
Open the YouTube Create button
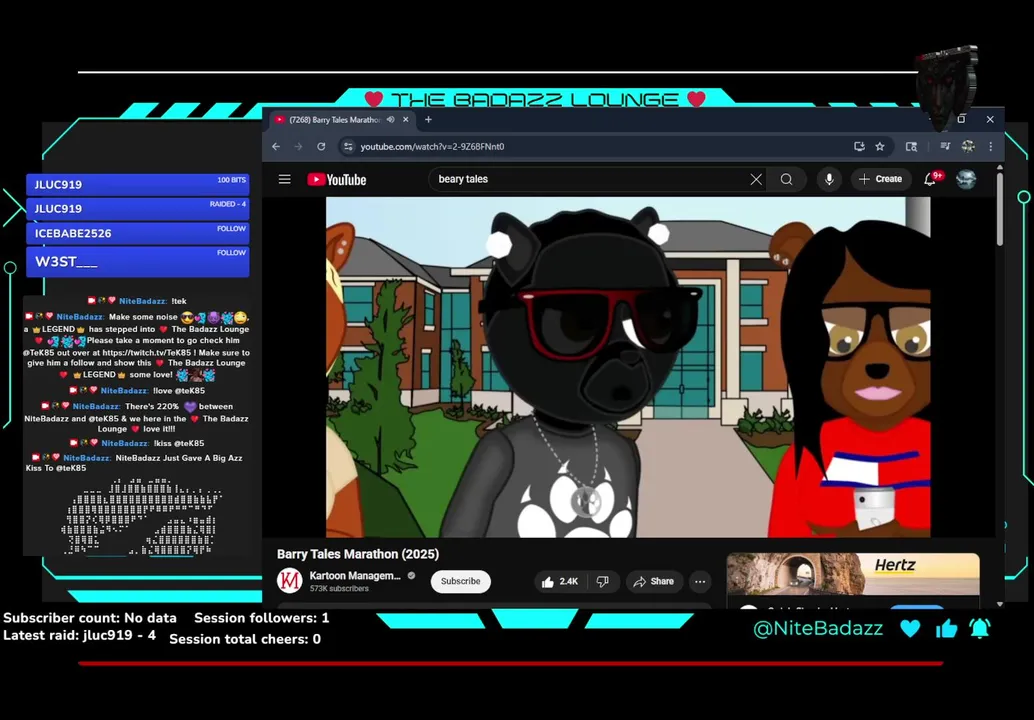coord(880,179)
